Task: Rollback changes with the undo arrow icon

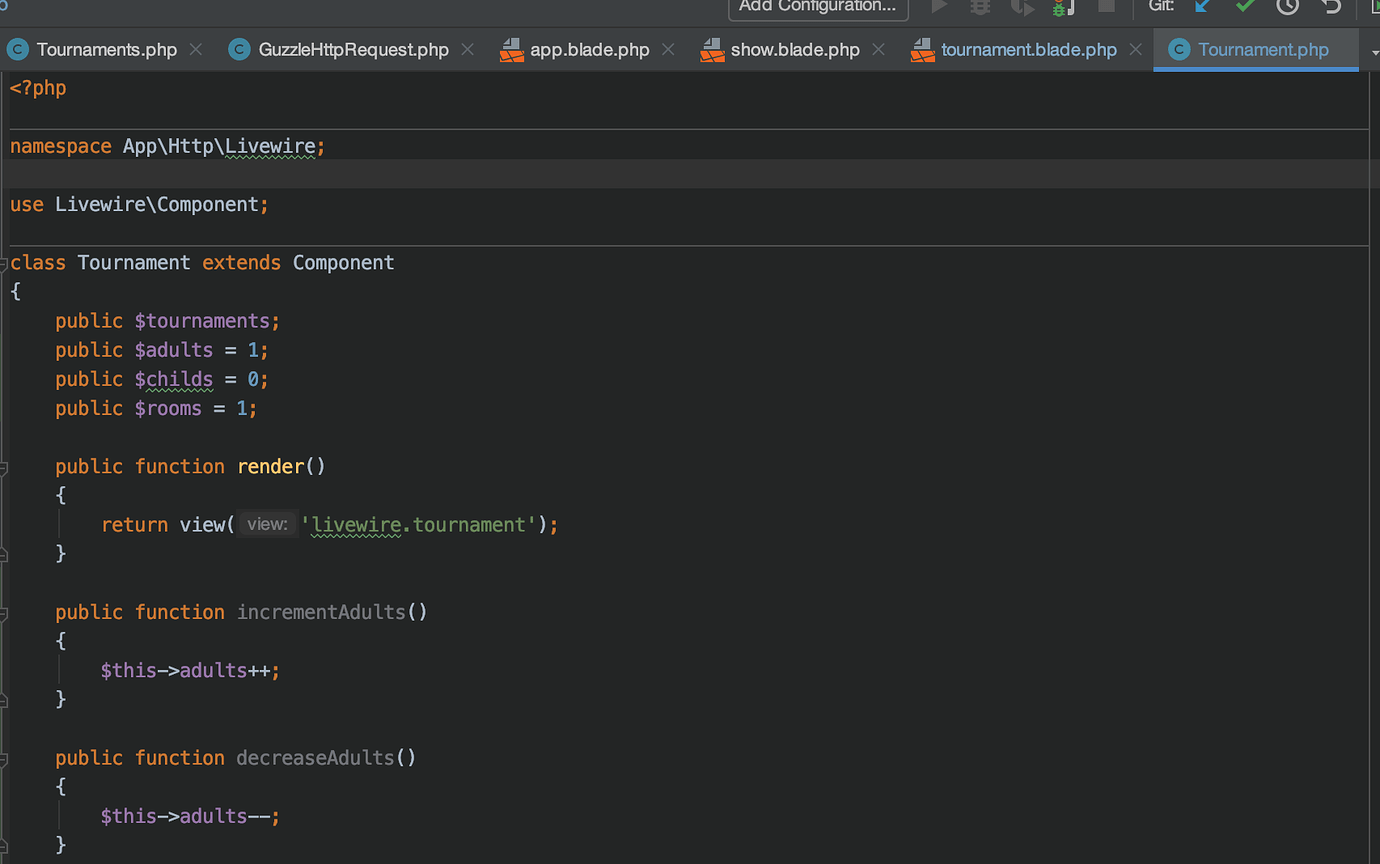Action: [x=1329, y=7]
